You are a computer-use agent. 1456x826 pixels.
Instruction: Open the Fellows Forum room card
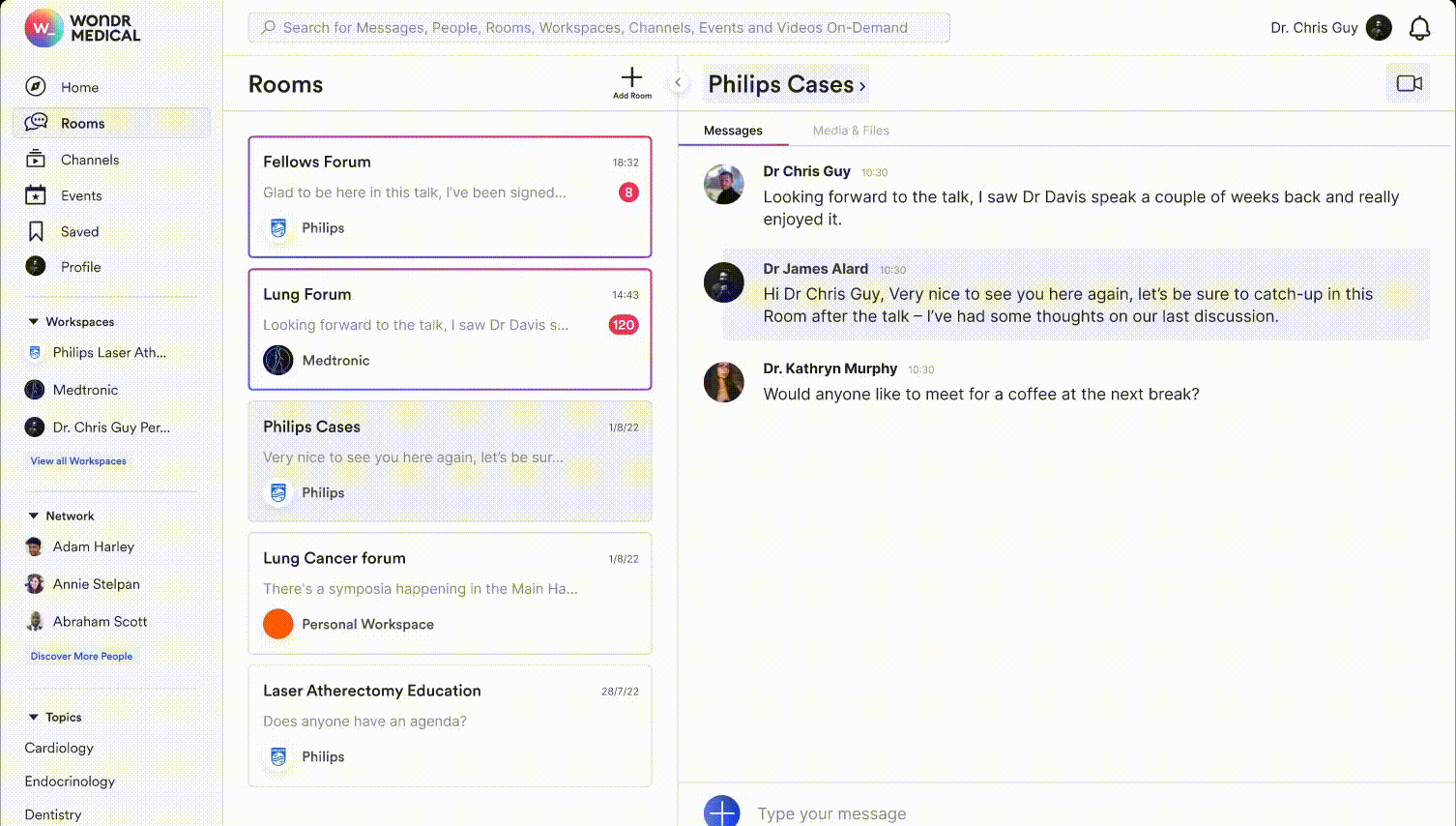450,196
